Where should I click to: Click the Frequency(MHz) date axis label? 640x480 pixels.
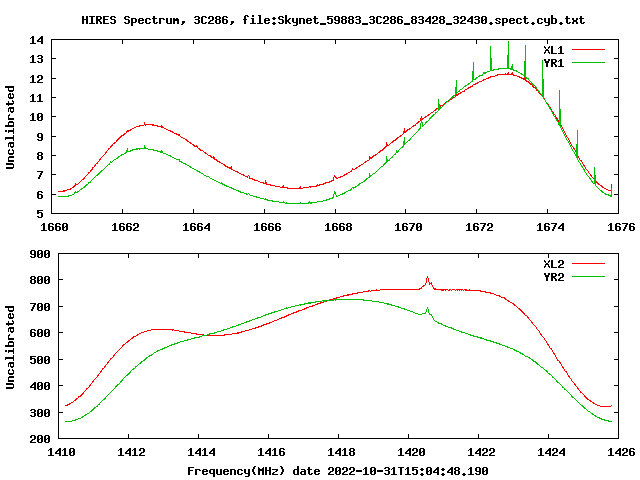338,471
